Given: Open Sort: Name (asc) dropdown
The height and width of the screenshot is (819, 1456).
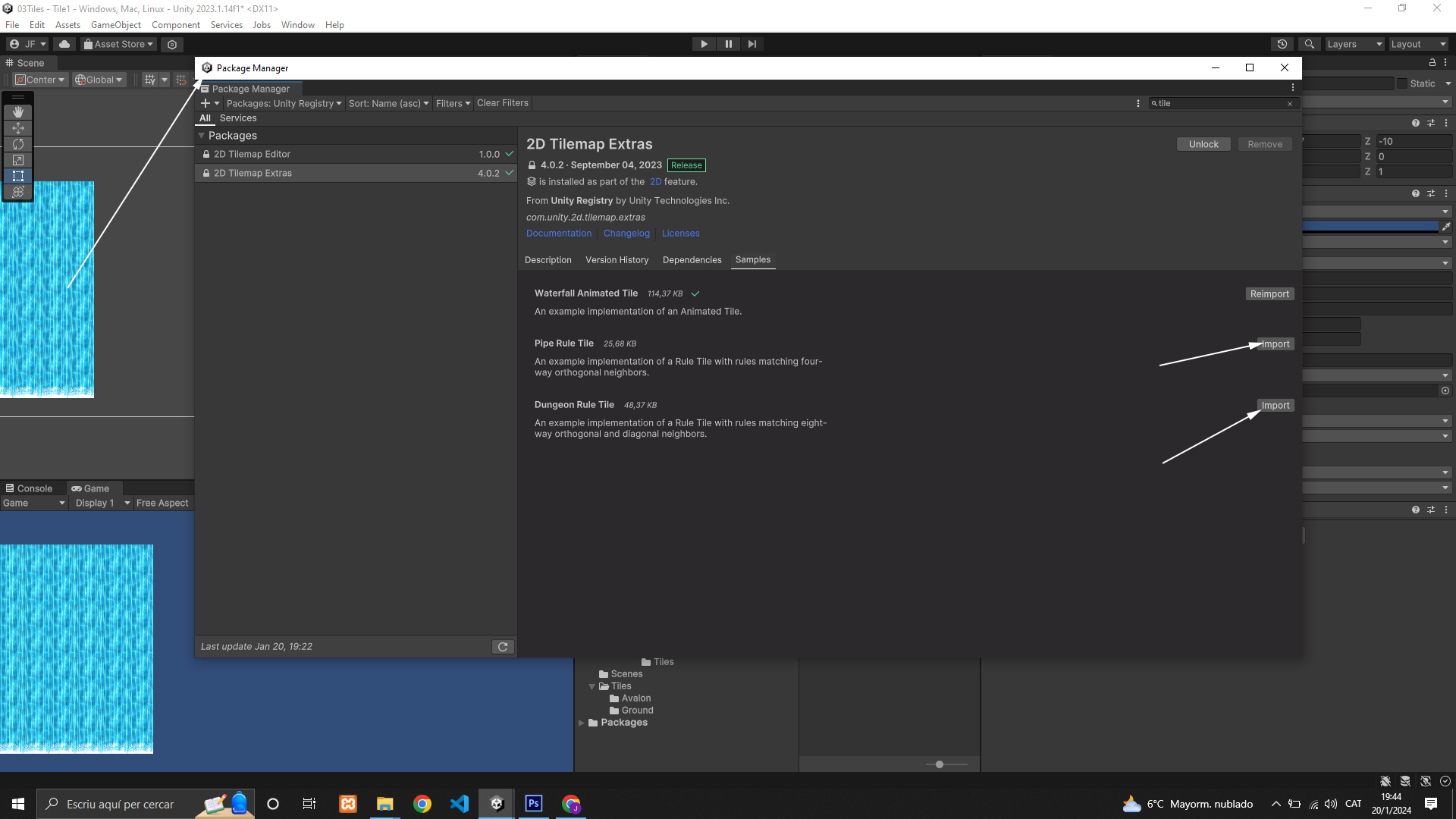Looking at the screenshot, I should tap(388, 103).
